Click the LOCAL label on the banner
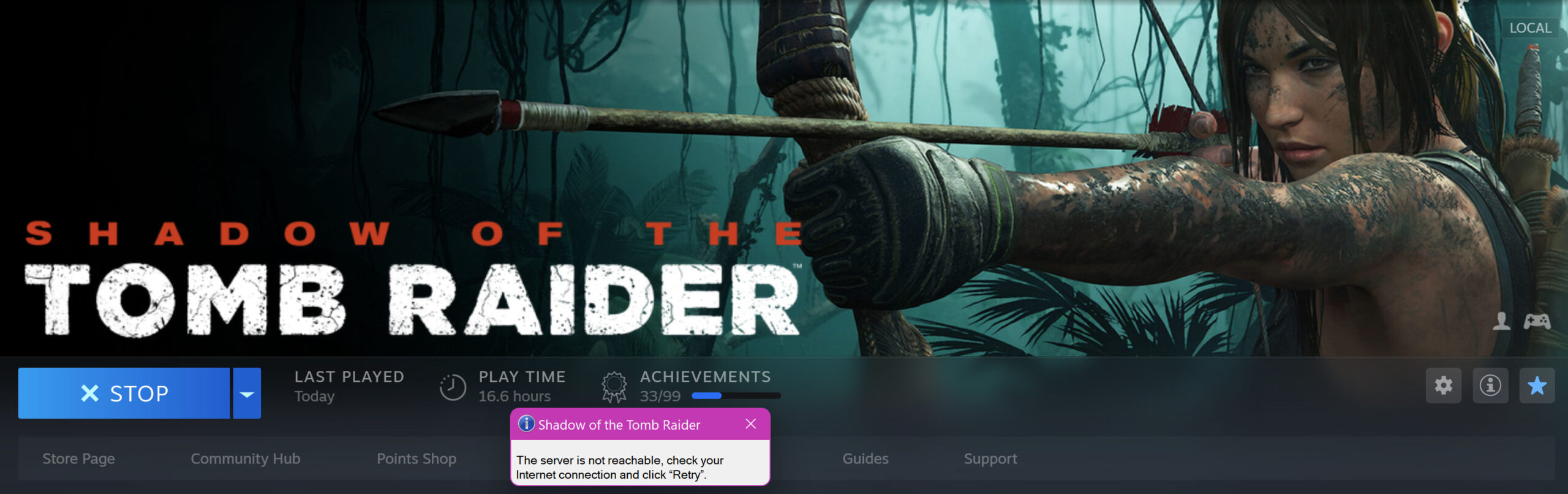This screenshot has height=494, width=1568. pyautogui.click(x=1530, y=28)
